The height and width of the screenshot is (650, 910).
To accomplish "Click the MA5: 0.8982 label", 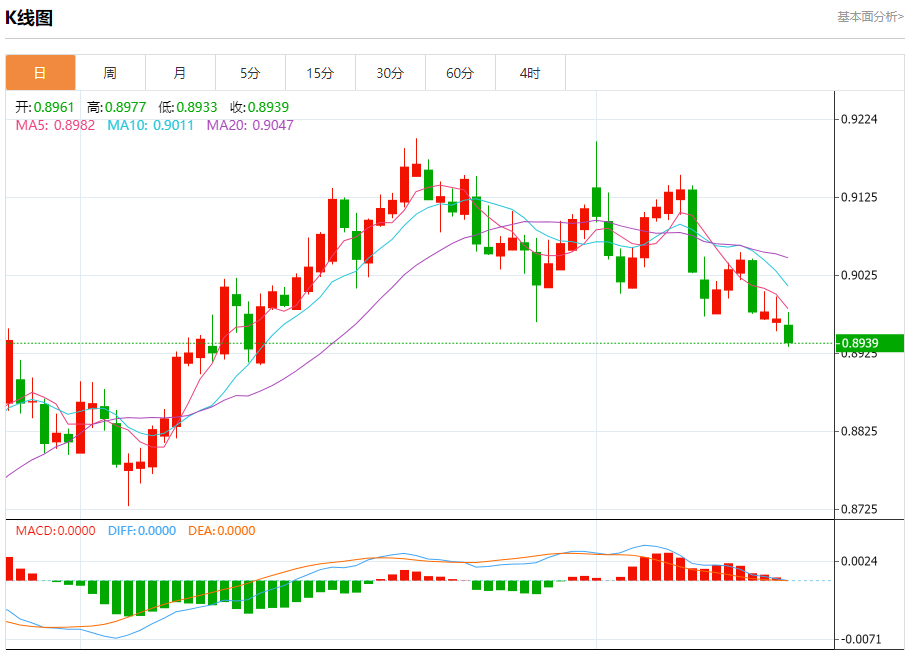I will tap(55, 125).
